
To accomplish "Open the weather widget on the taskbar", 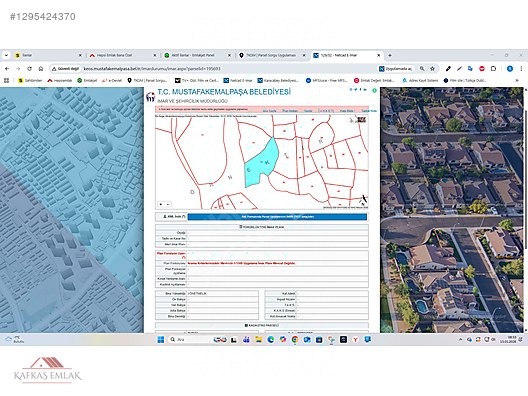I will coord(14,339).
